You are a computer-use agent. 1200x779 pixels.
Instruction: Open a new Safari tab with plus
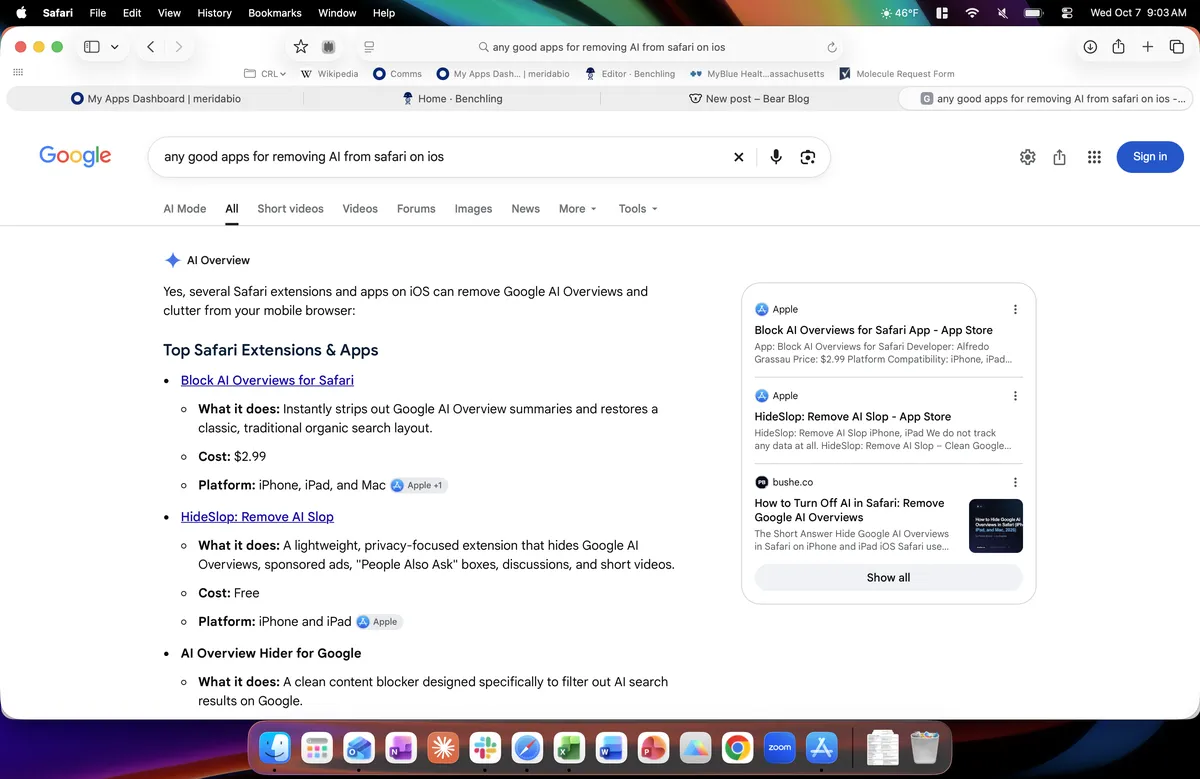click(1148, 47)
